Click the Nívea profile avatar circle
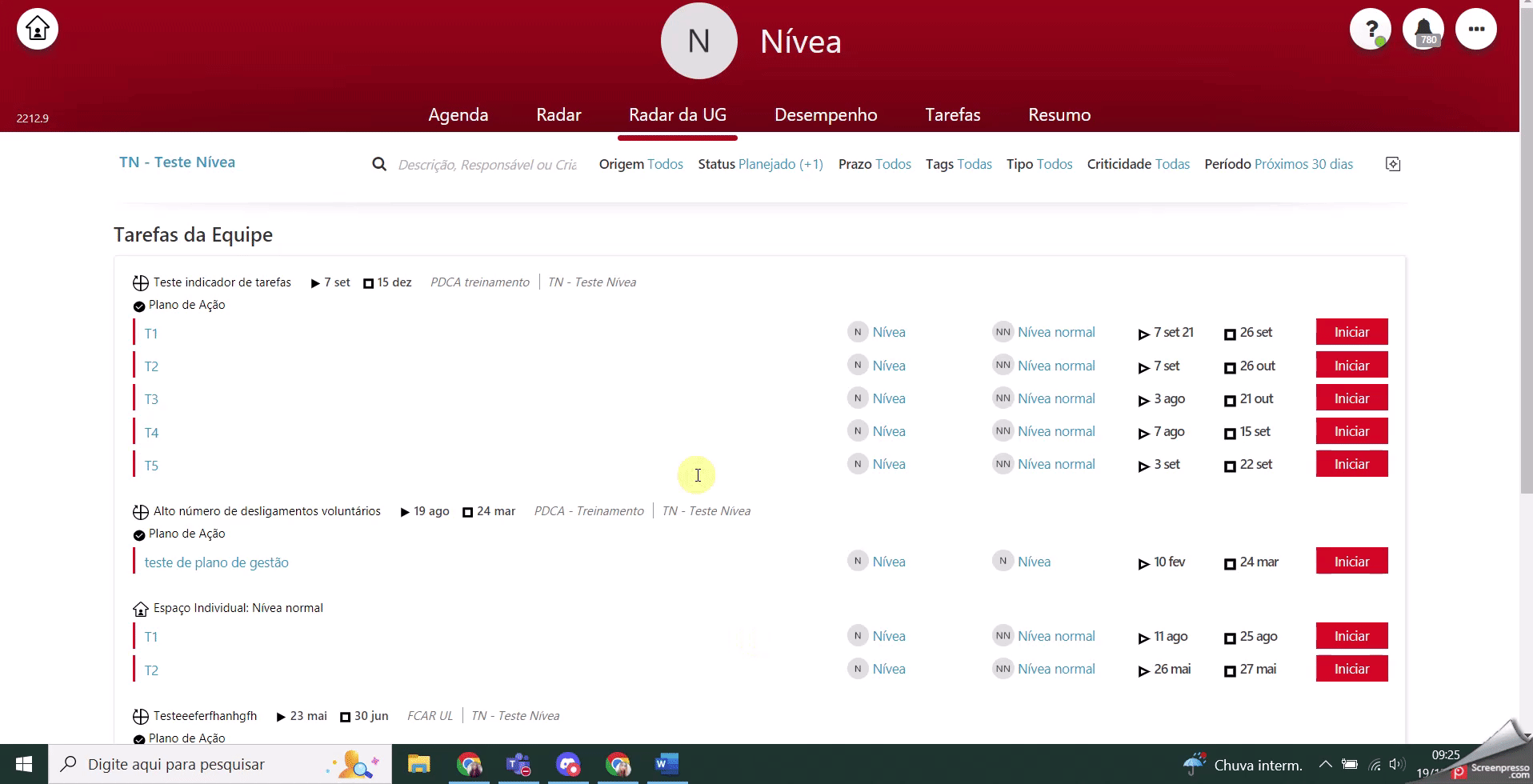The height and width of the screenshot is (784, 1533). pyautogui.click(x=699, y=41)
